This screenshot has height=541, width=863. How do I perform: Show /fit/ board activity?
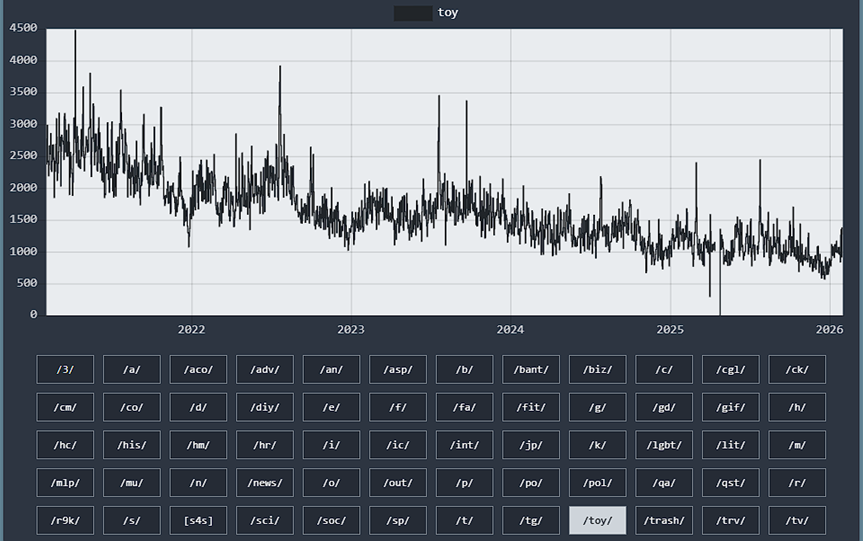531,407
